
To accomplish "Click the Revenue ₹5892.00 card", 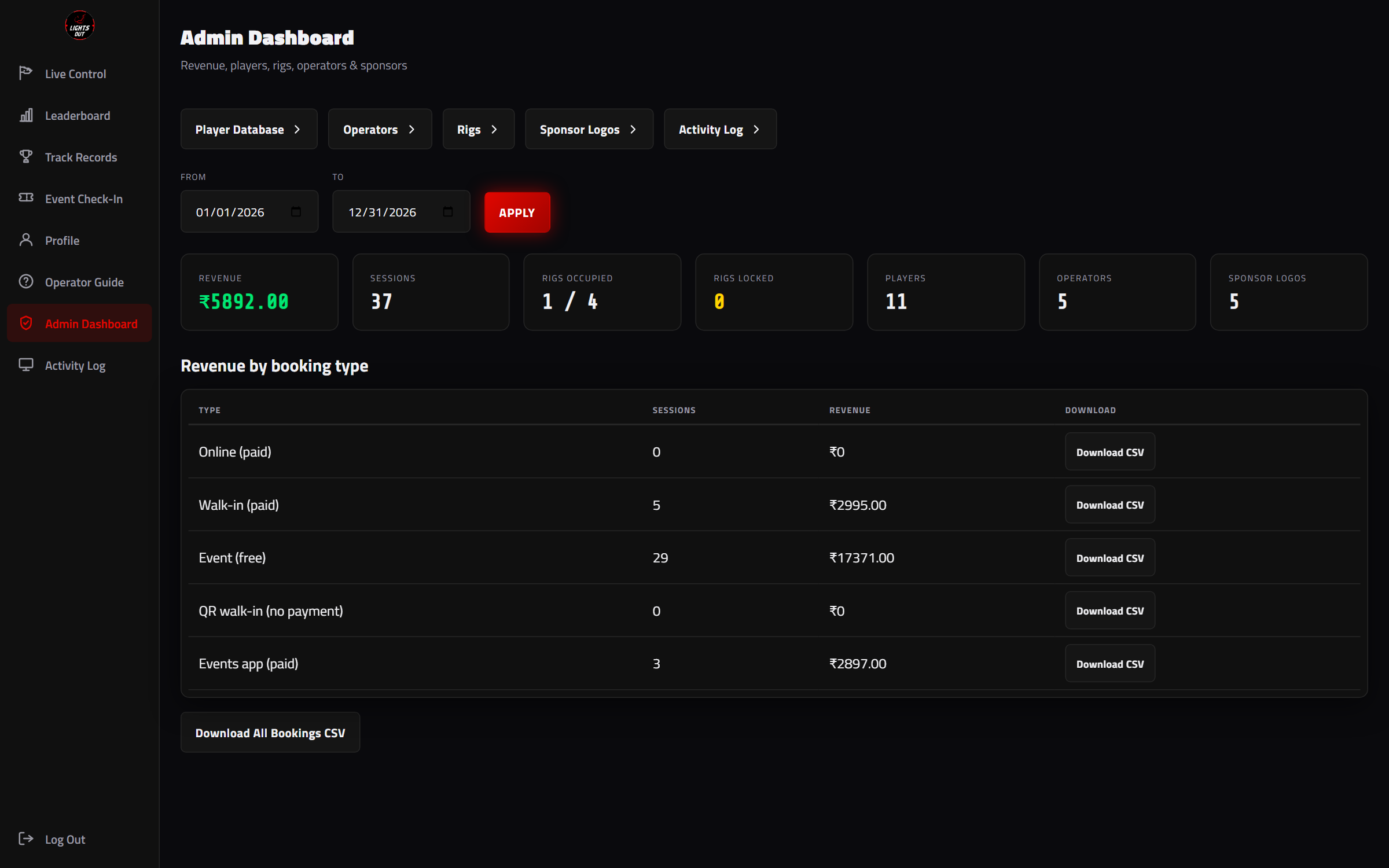I will 259,292.
